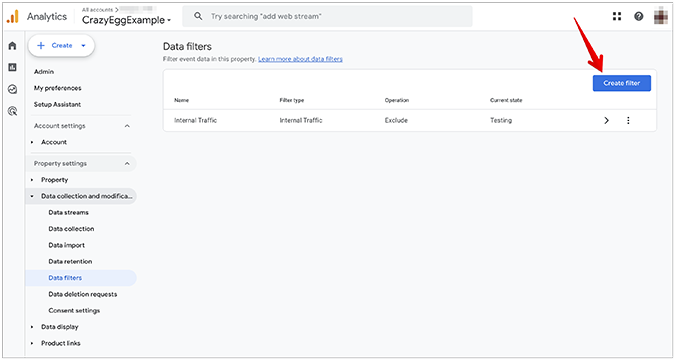Click the search magnifier icon
Viewport: 675px width, 360px height.
pos(198,16)
